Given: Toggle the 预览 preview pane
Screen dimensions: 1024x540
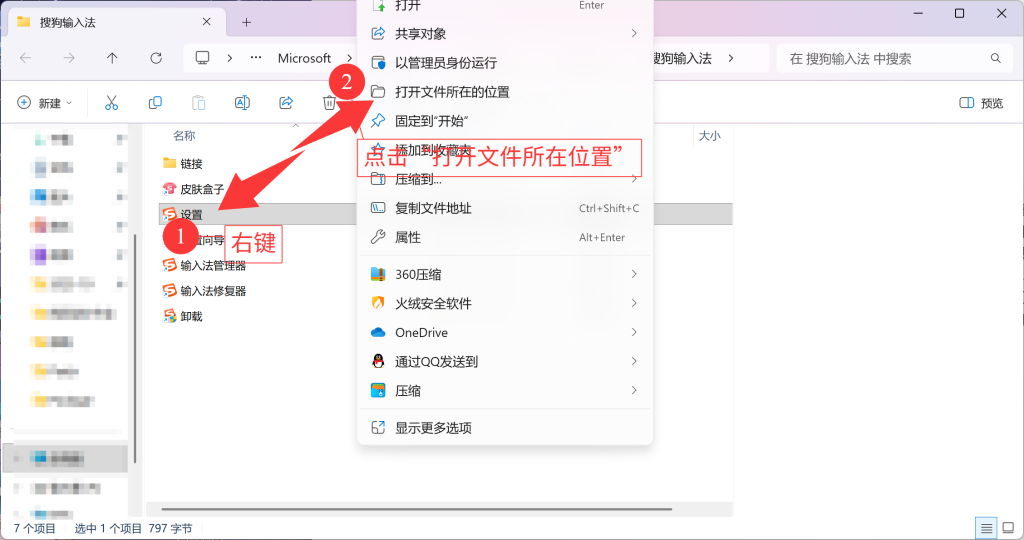Looking at the screenshot, I should click(981, 103).
